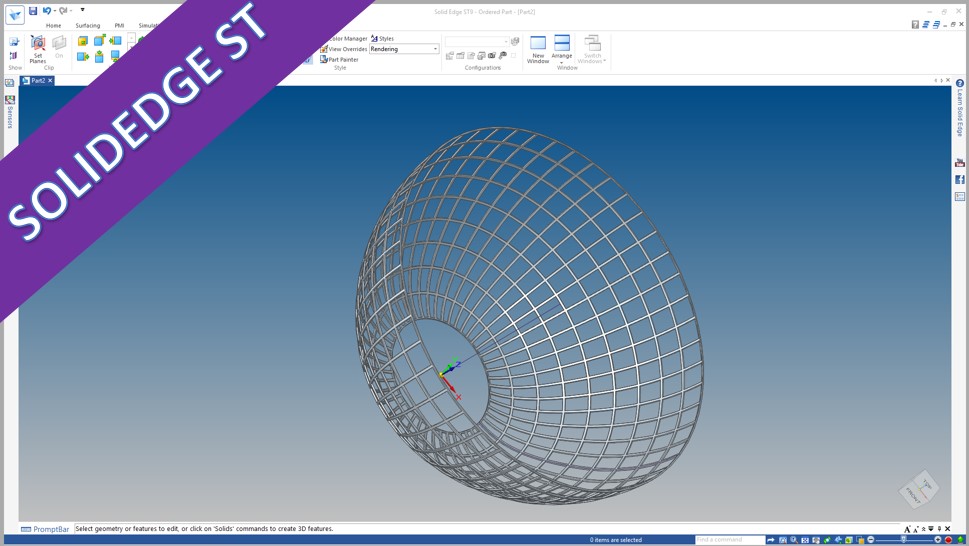Close the PromptBar with X

(947, 529)
